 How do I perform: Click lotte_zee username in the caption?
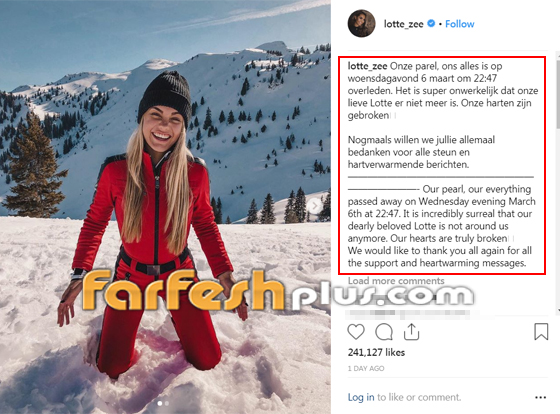point(368,66)
